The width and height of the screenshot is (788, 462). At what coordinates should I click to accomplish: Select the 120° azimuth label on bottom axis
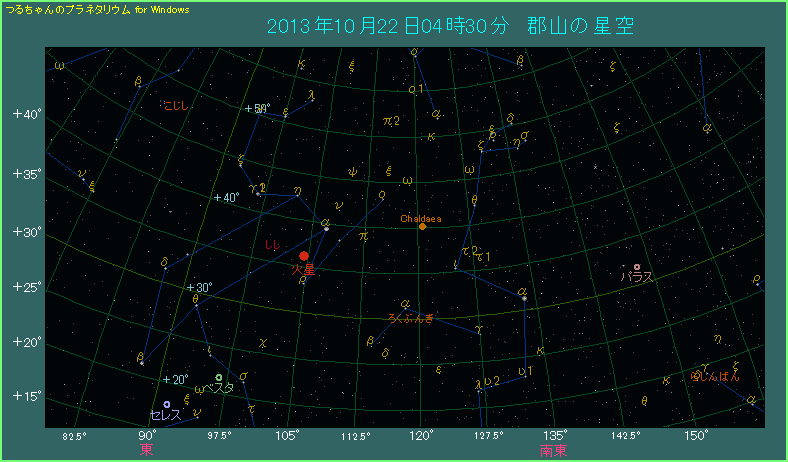click(x=421, y=435)
